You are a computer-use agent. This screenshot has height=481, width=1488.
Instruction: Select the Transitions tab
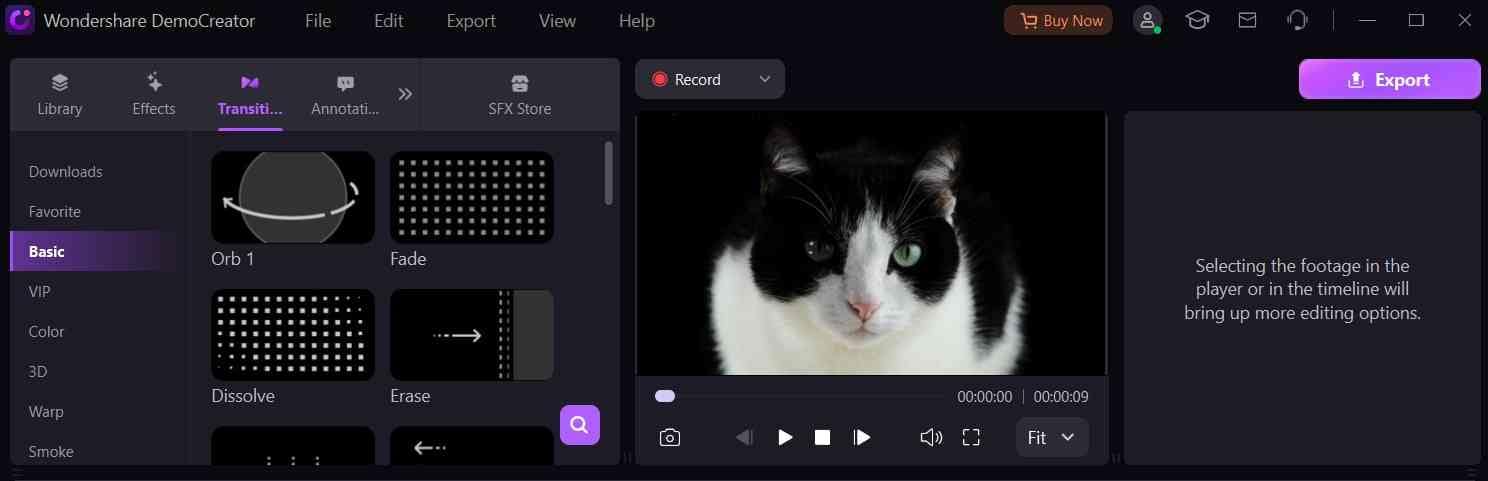pos(250,94)
